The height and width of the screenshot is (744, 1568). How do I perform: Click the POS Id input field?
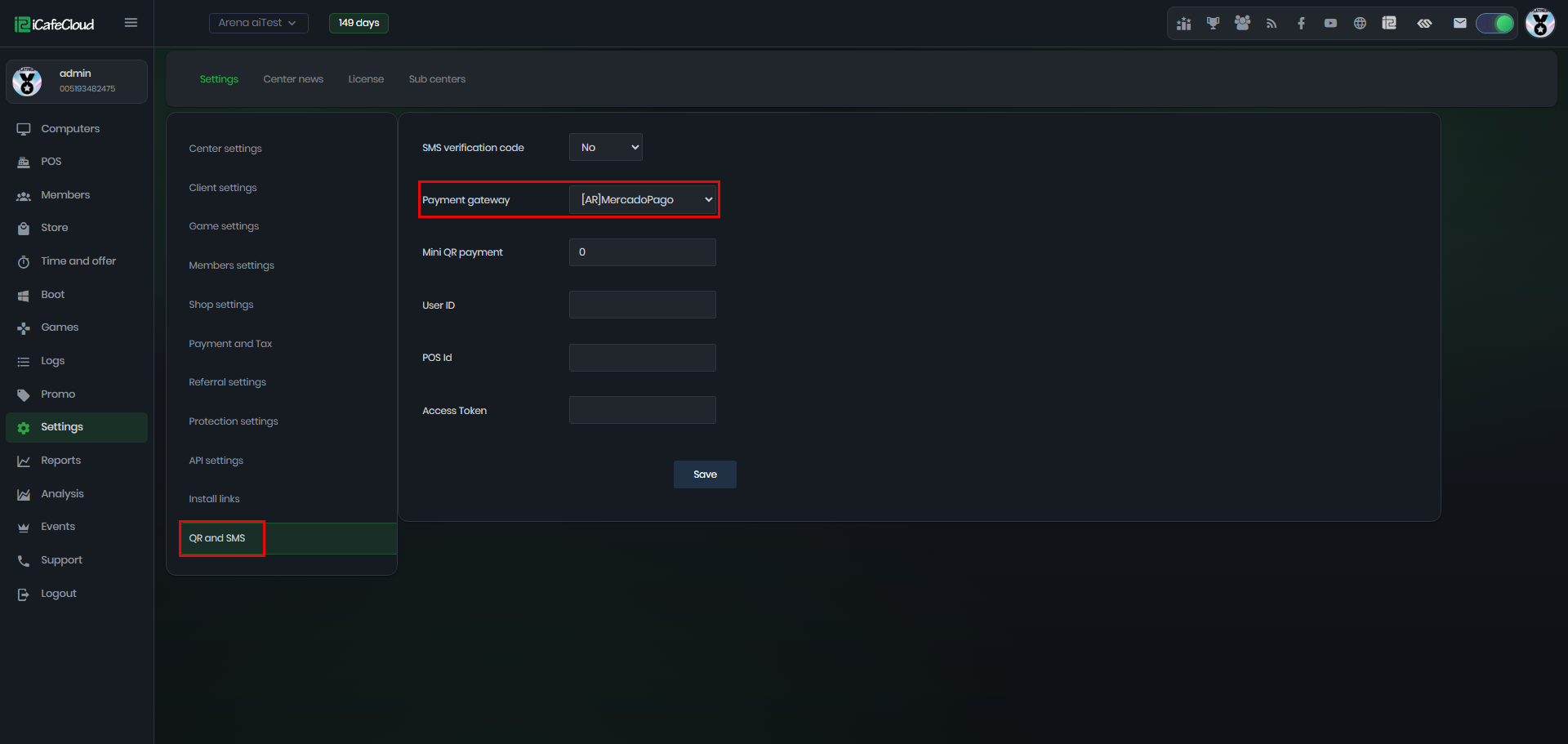(x=643, y=358)
